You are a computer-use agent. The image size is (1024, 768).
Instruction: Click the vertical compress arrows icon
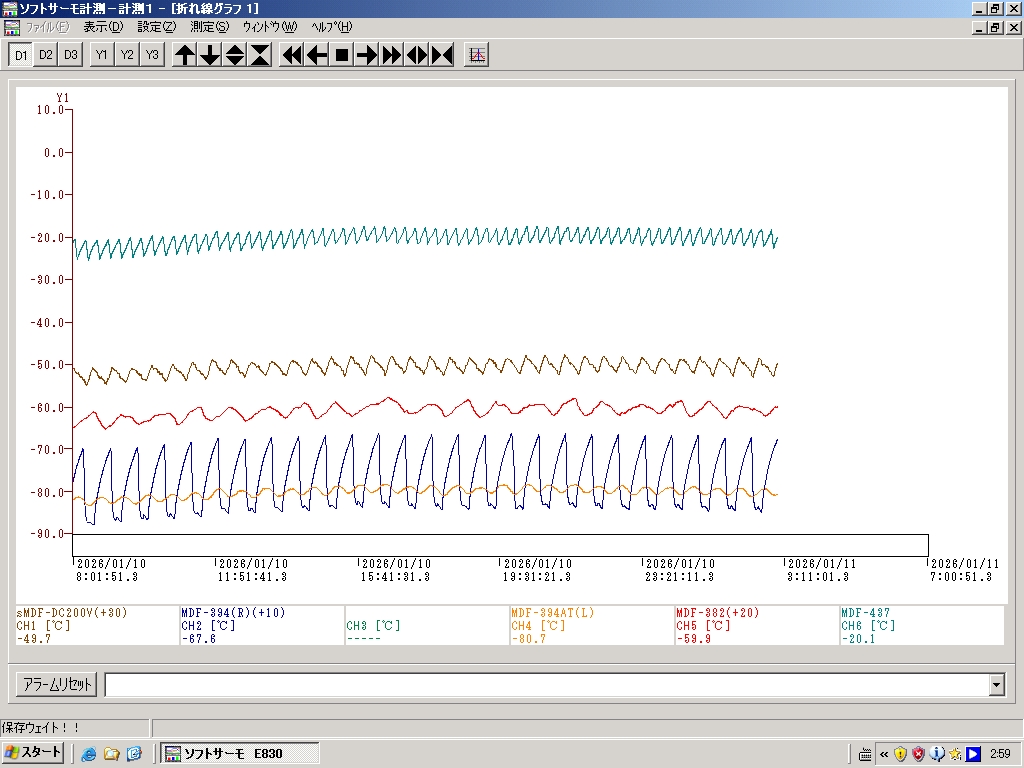pyautogui.click(x=260, y=55)
